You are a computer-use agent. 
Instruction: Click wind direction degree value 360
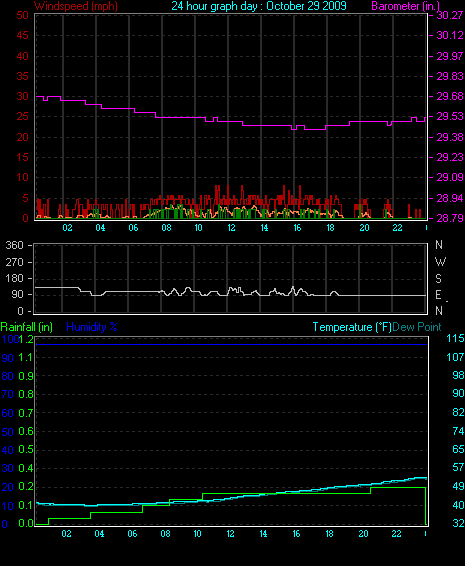(14, 245)
